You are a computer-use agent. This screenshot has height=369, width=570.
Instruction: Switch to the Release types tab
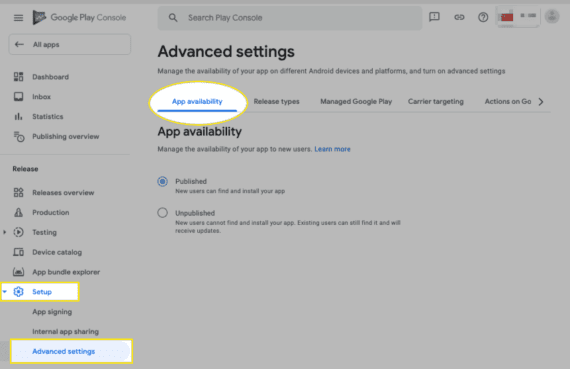276,101
